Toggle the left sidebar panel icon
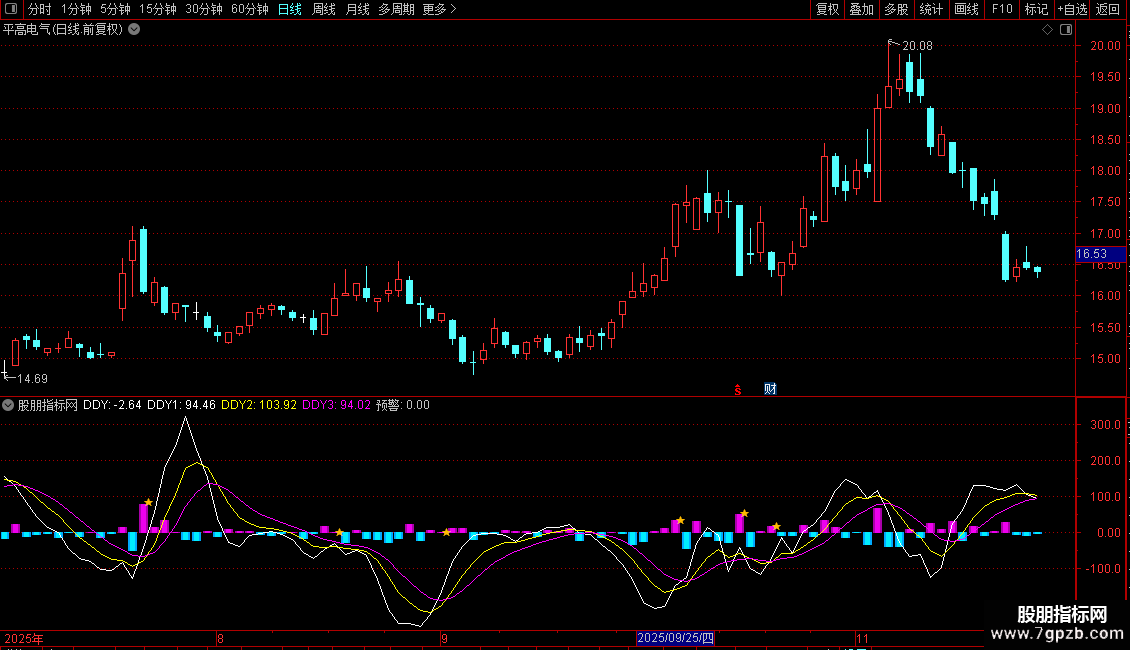Viewport: 1130px width, 650px height. coord(11,9)
